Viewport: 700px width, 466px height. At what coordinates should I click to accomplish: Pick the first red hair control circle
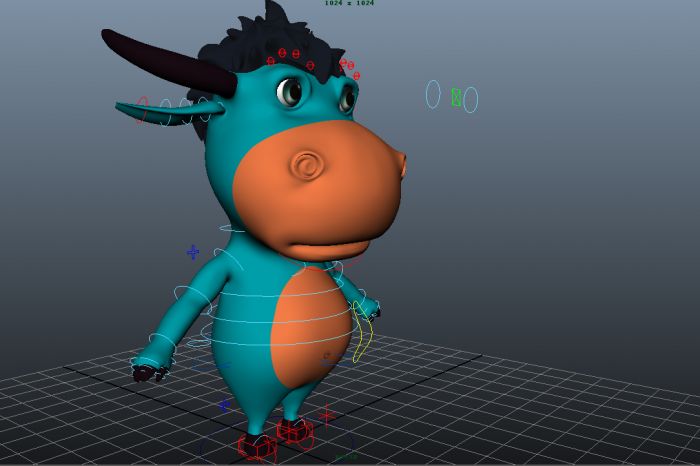[x=269, y=56]
